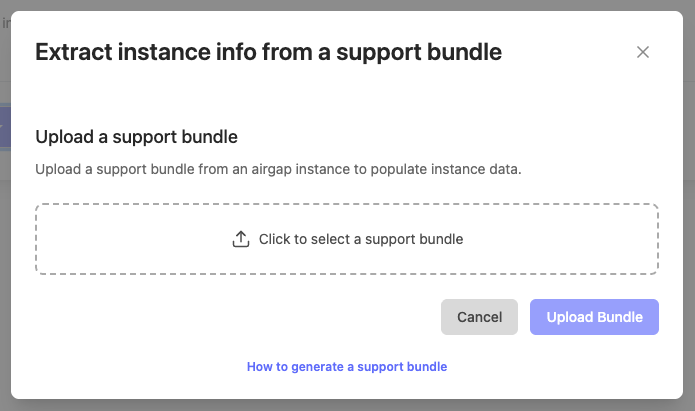Click the Upload Bundle button
Viewport: 695px width, 411px height.
594,317
